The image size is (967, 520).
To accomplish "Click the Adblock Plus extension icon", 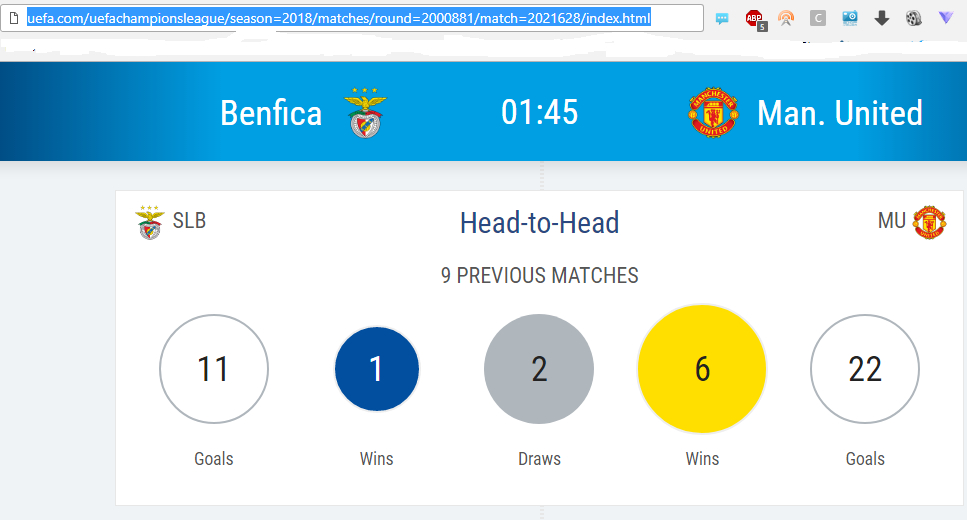I will pyautogui.click(x=755, y=18).
